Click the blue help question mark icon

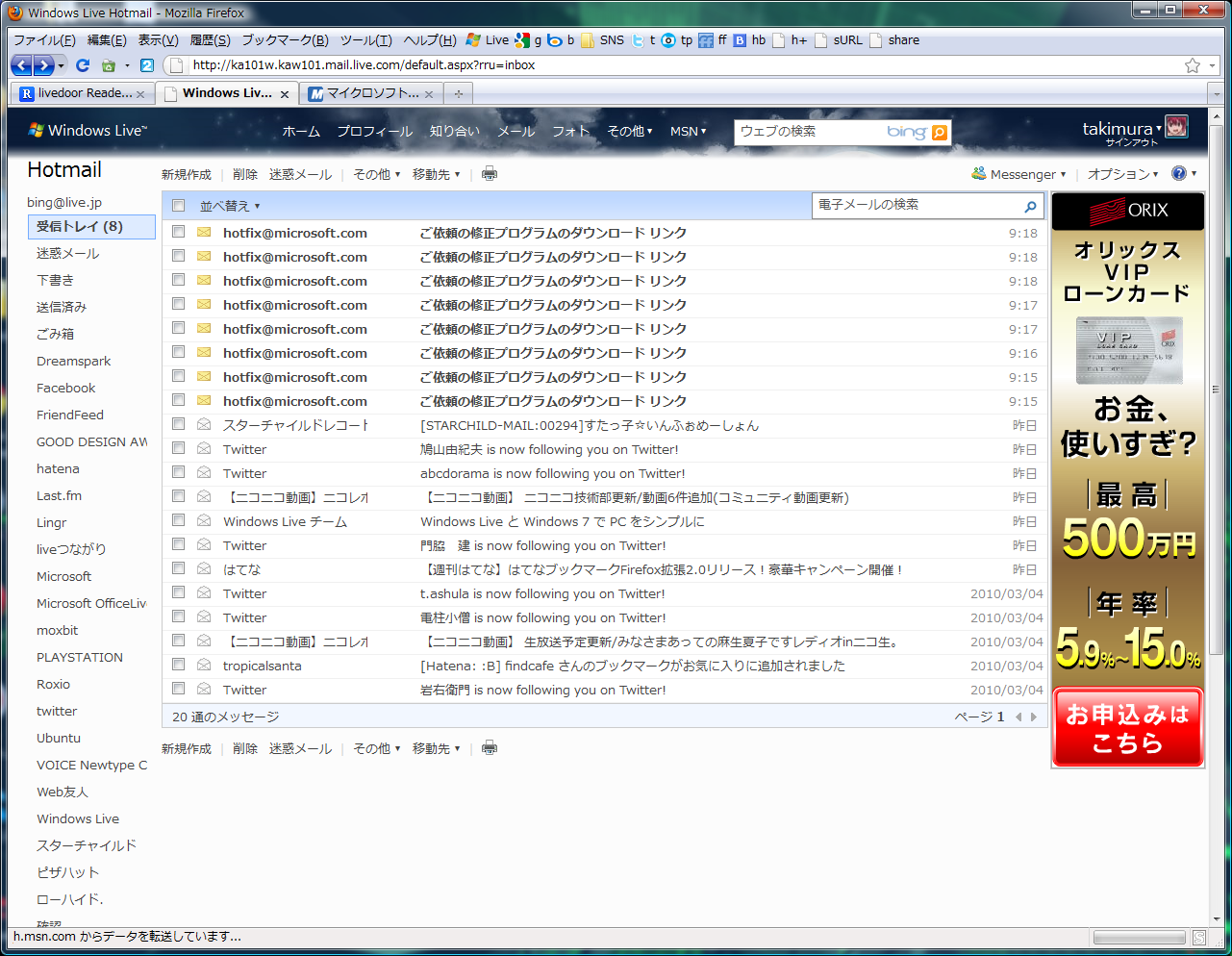[1179, 173]
